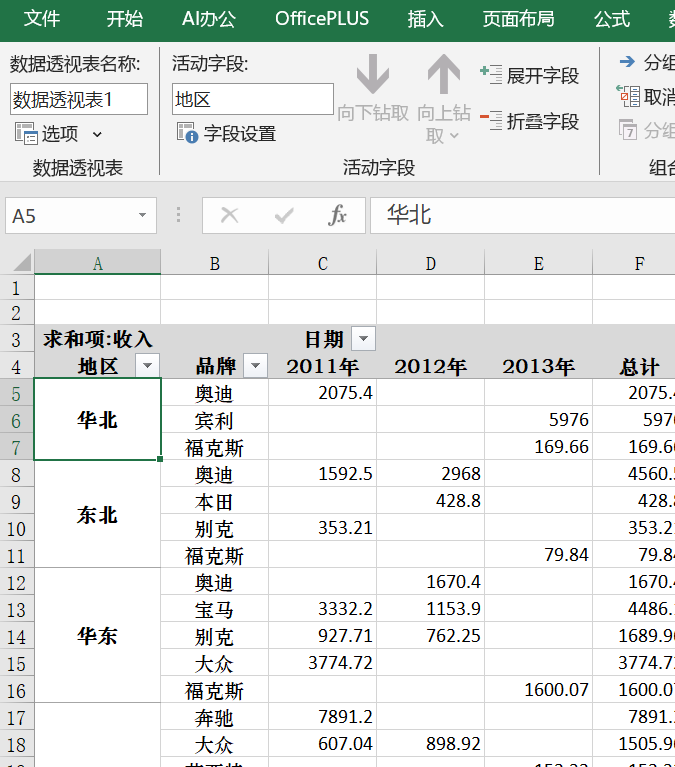The image size is (675, 767).
Task: Click 折叠字段 collapse field
Action: click(x=529, y=121)
